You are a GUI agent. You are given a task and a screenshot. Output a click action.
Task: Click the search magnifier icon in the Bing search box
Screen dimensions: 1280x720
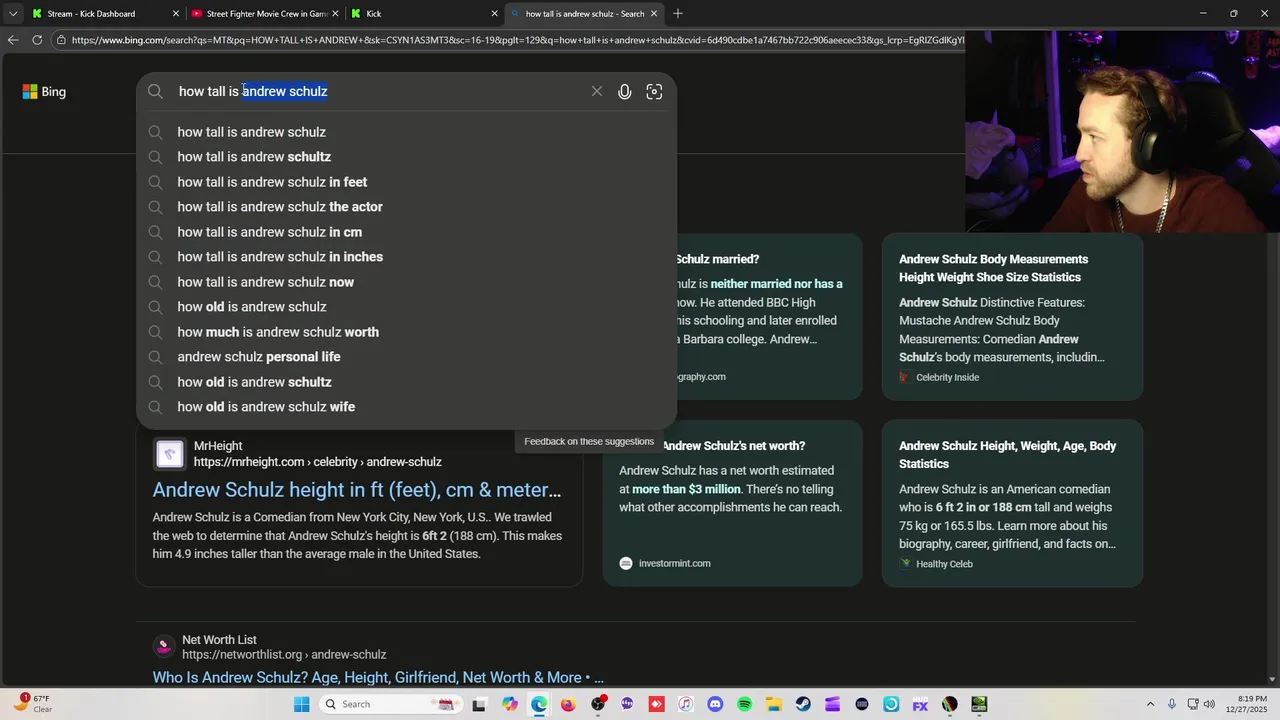pyautogui.click(x=155, y=91)
